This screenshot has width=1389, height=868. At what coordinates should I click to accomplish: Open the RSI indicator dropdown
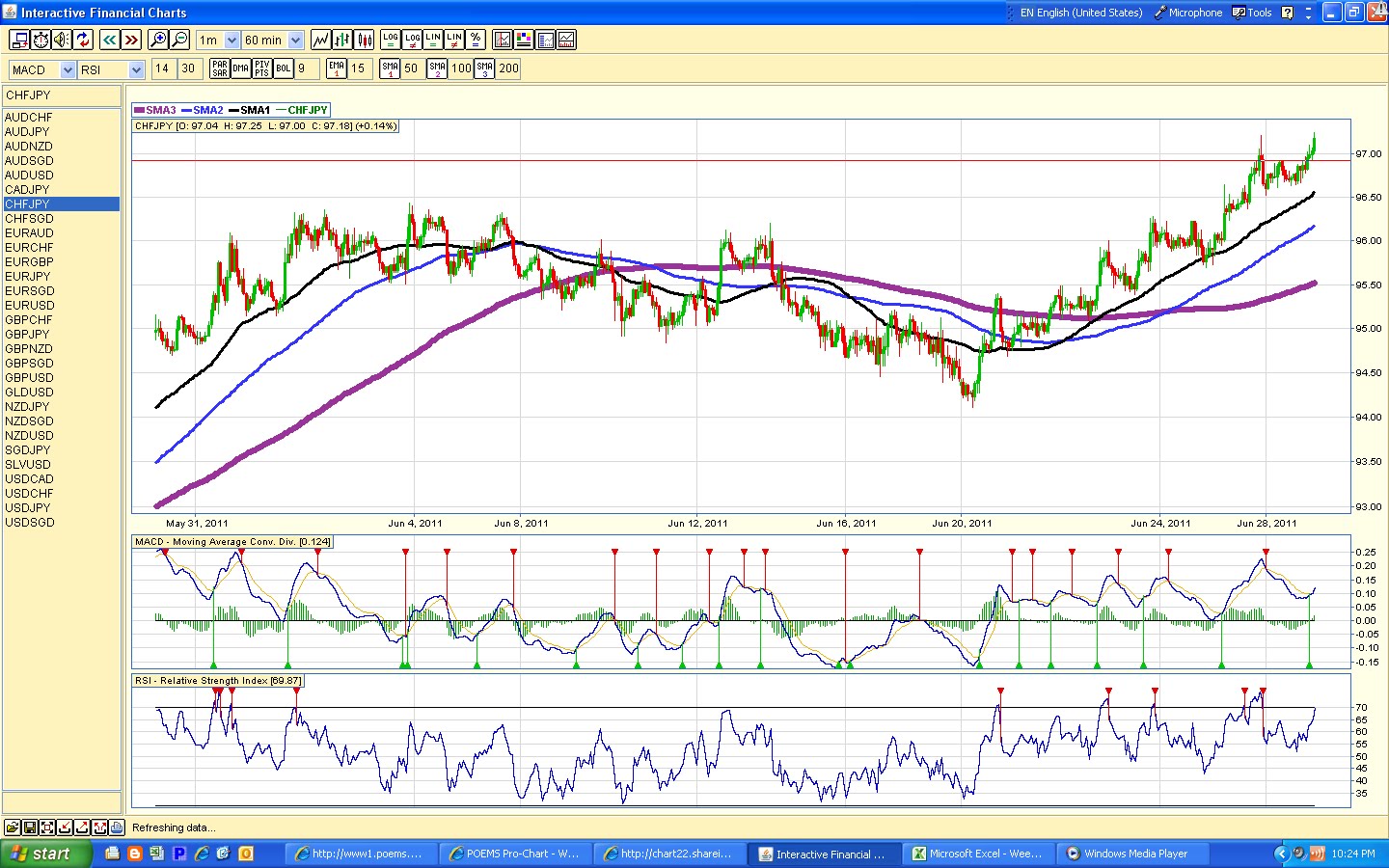tap(111, 69)
